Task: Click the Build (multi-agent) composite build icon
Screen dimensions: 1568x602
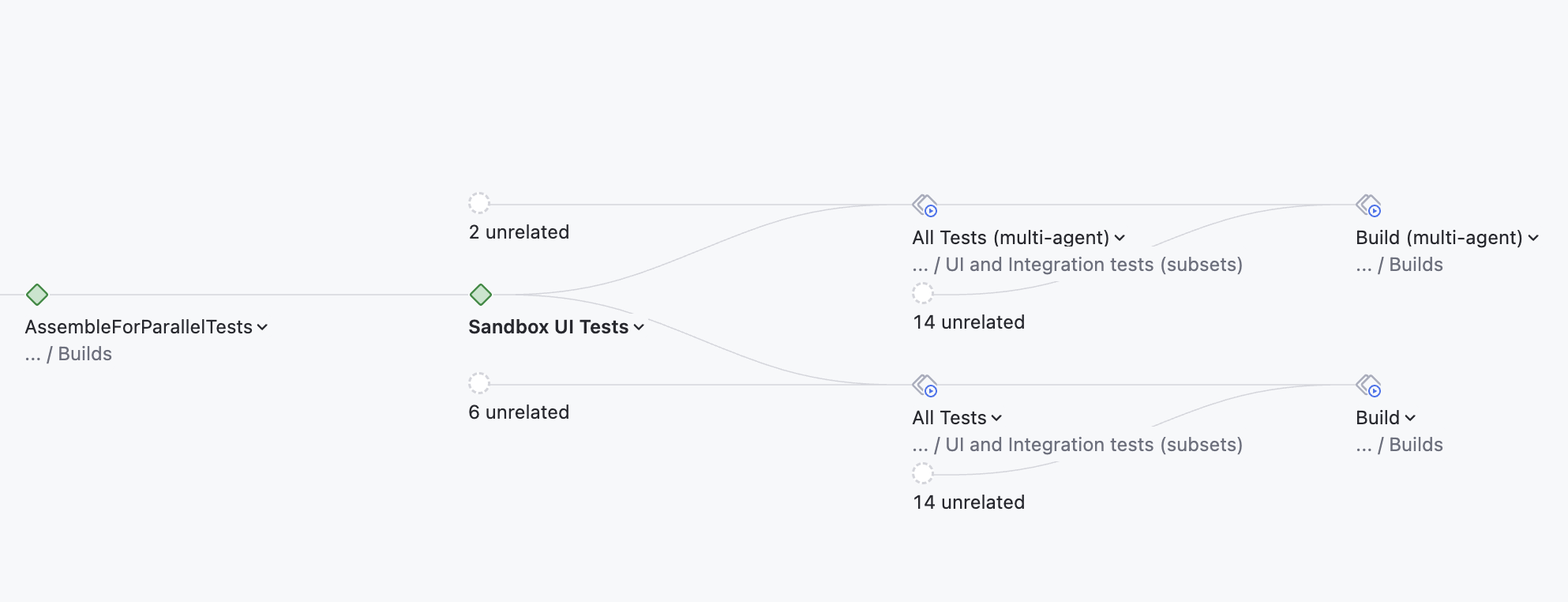Action: 1368,205
